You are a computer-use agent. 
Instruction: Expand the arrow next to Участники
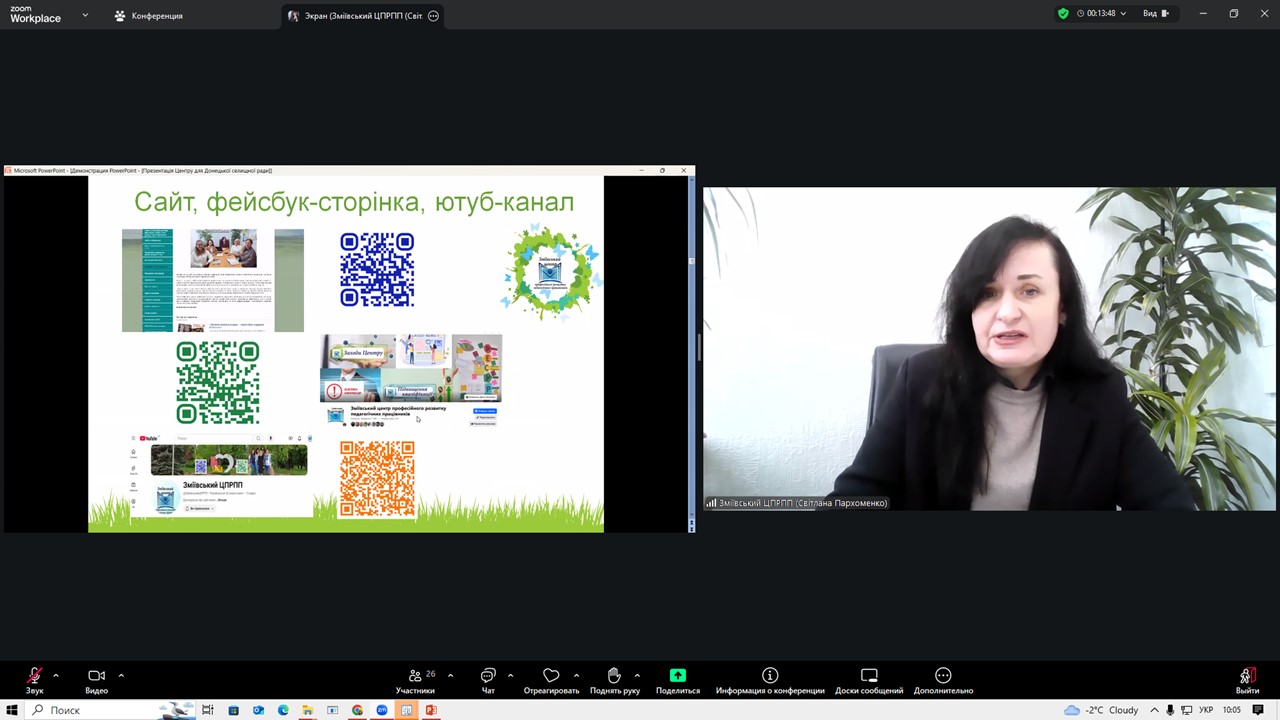(x=450, y=675)
